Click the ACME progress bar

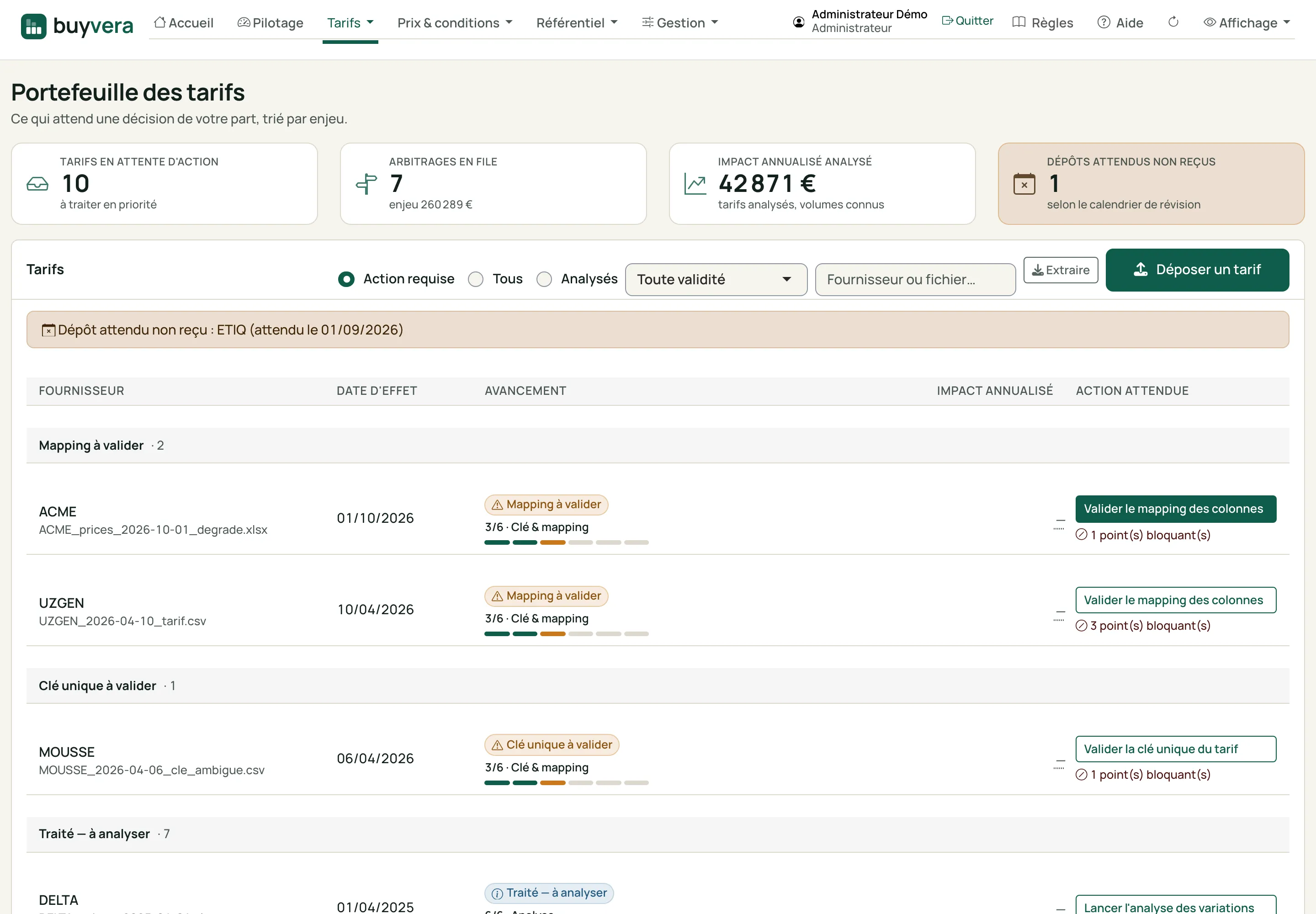pyautogui.click(x=566, y=542)
